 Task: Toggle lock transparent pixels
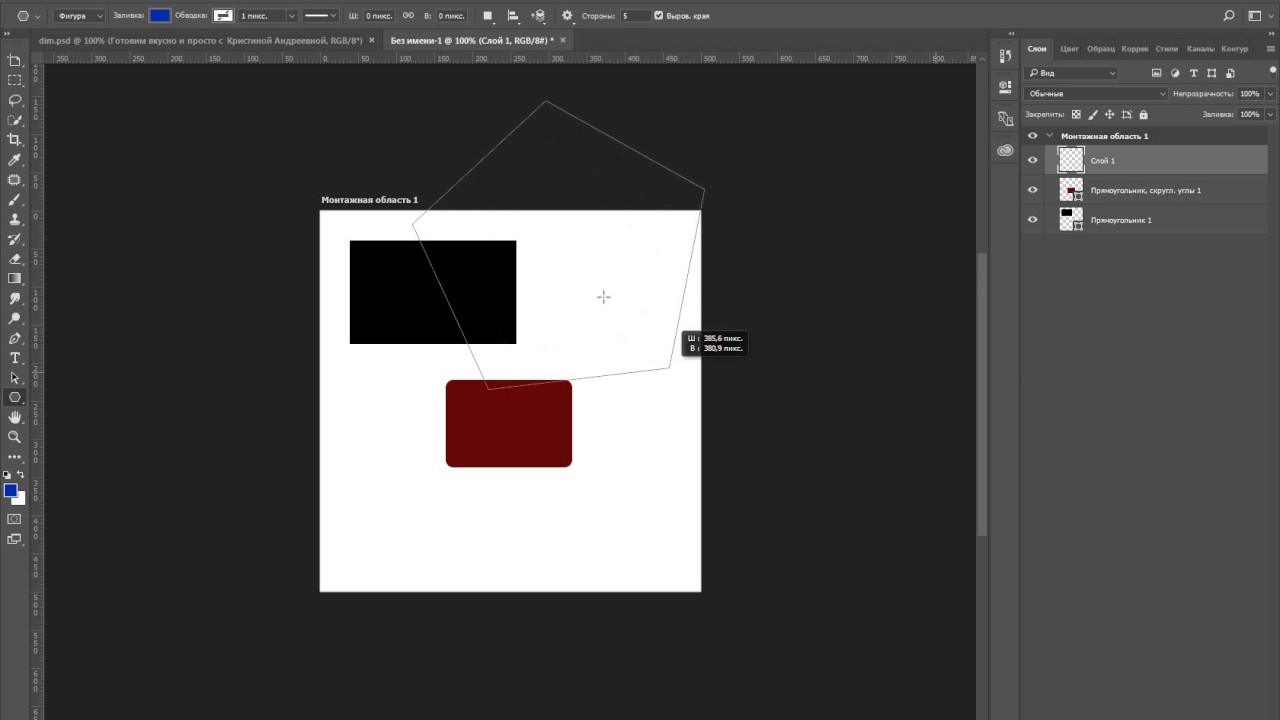1076,115
